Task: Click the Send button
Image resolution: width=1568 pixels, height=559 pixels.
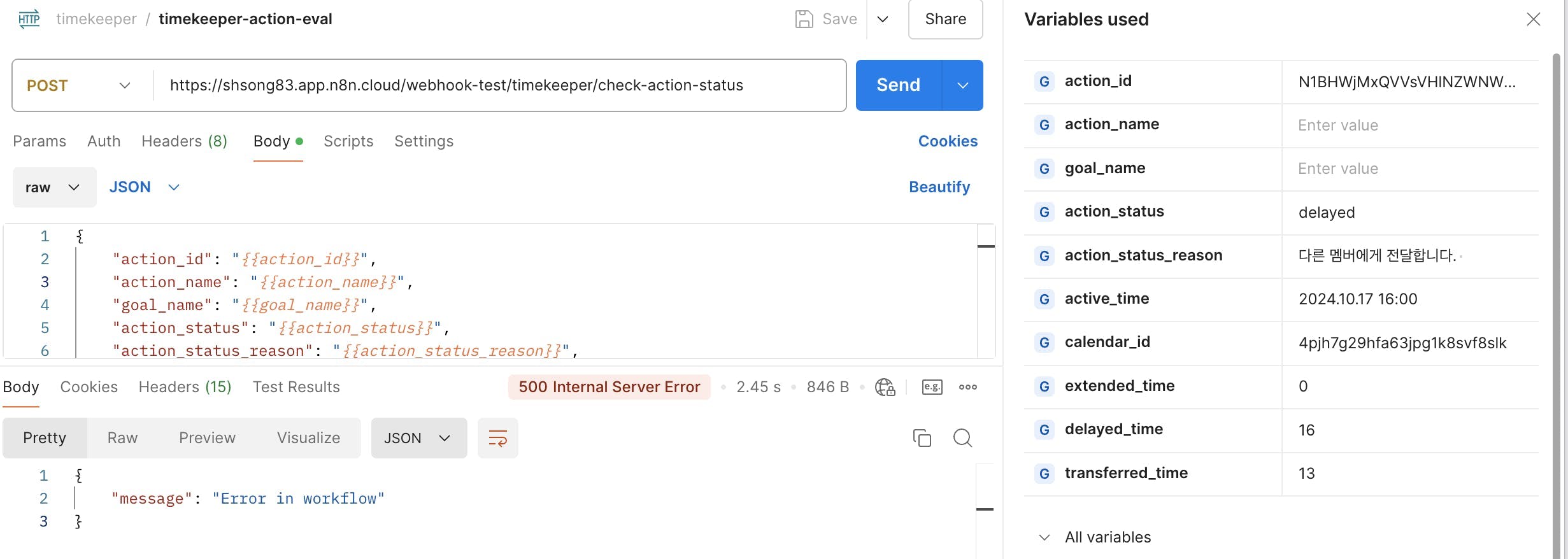Action: (898, 85)
